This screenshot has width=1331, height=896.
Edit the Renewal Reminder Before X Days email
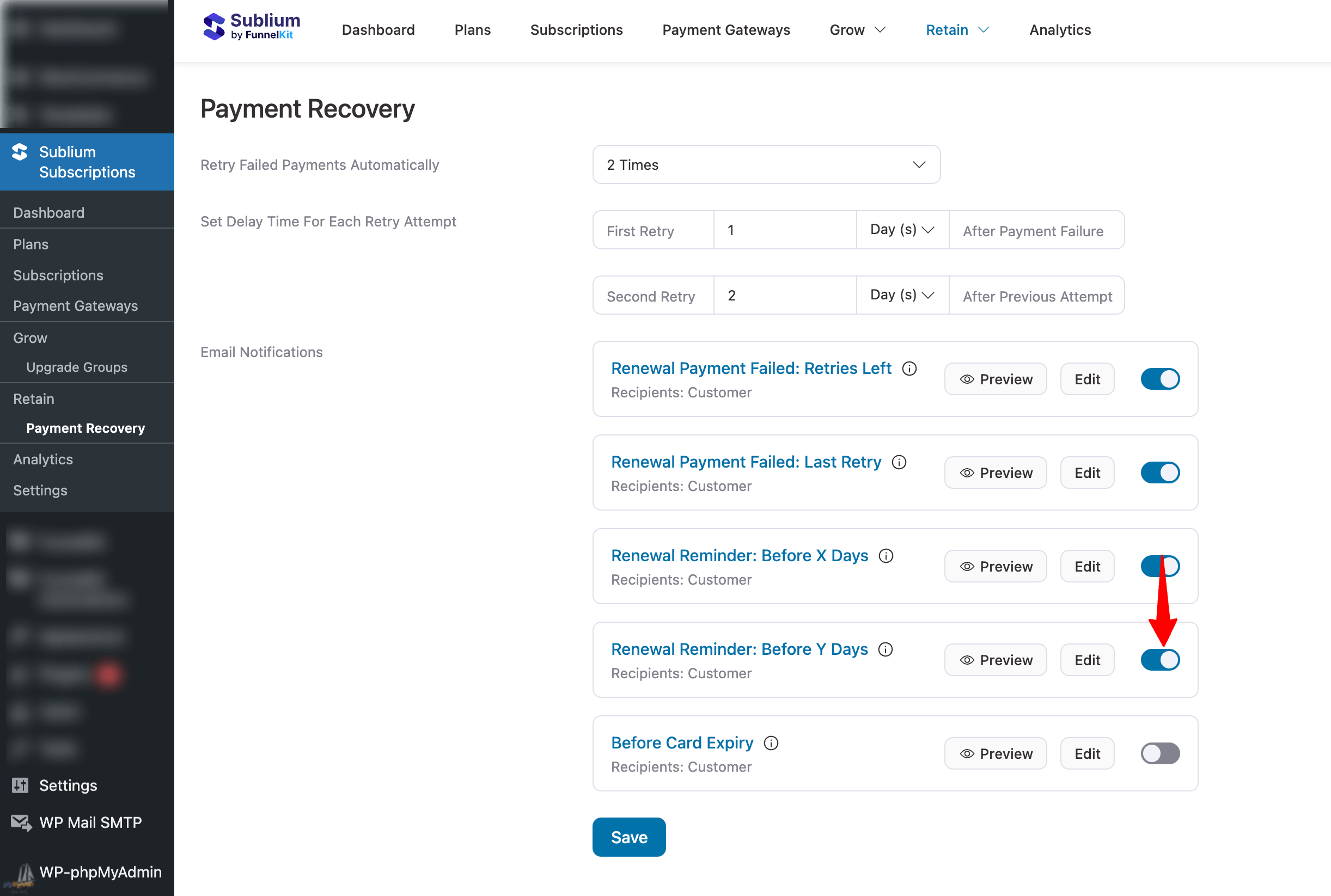click(x=1086, y=567)
